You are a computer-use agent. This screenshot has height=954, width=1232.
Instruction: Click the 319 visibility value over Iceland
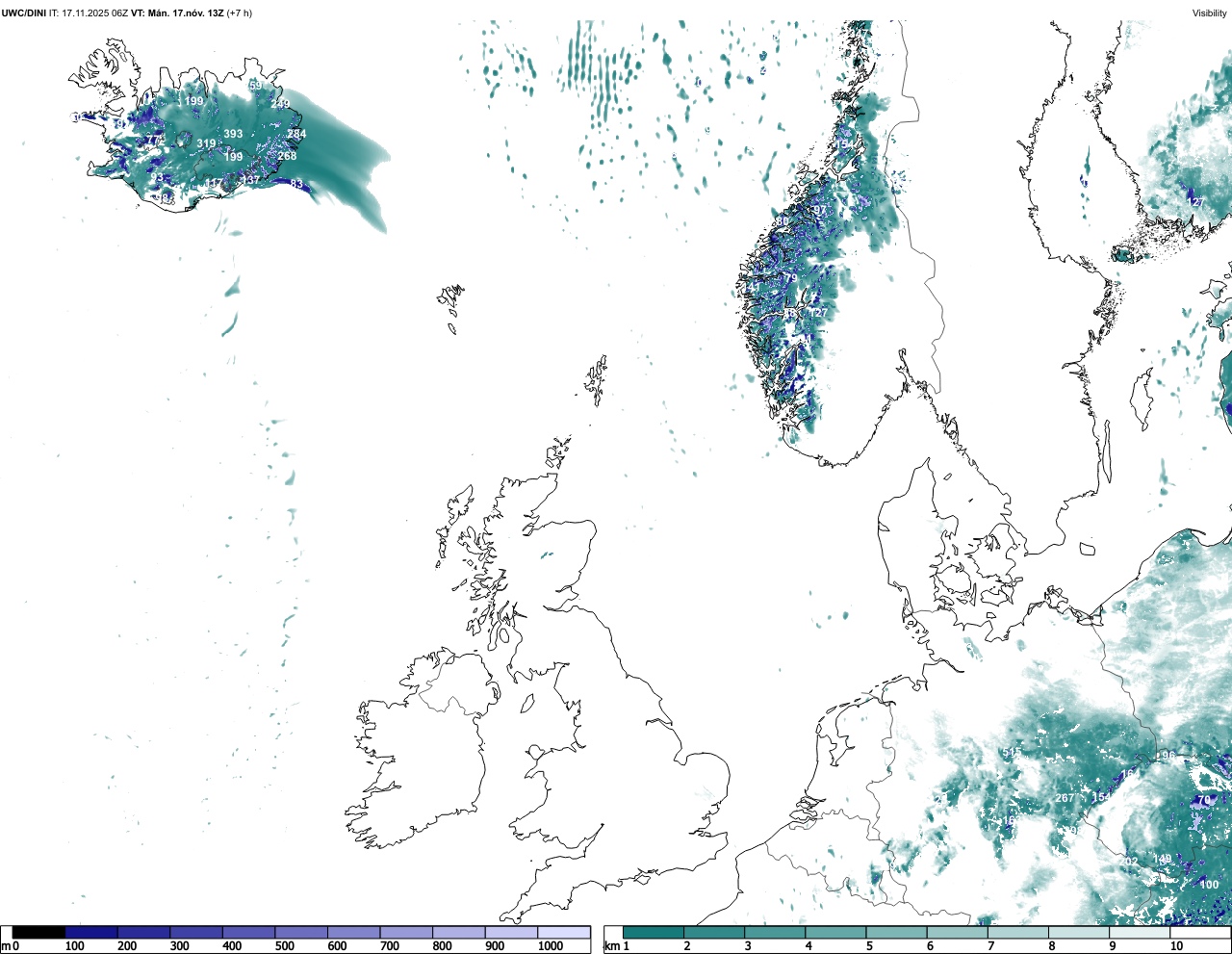coord(206,143)
